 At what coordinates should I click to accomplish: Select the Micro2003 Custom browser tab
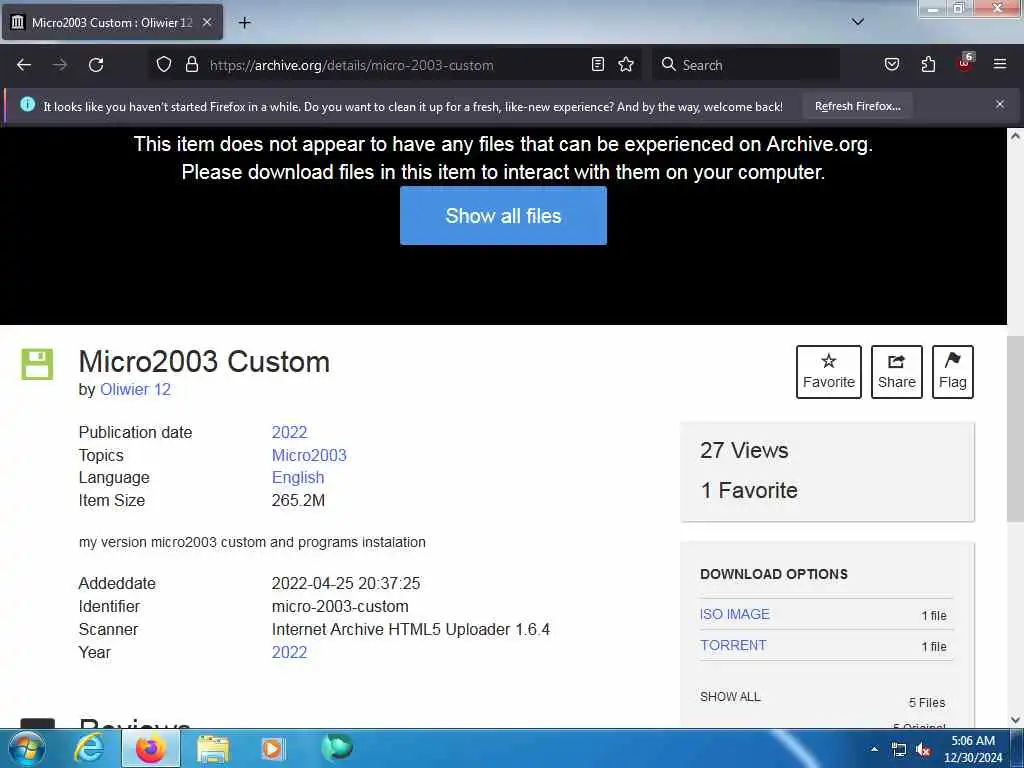(112, 22)
